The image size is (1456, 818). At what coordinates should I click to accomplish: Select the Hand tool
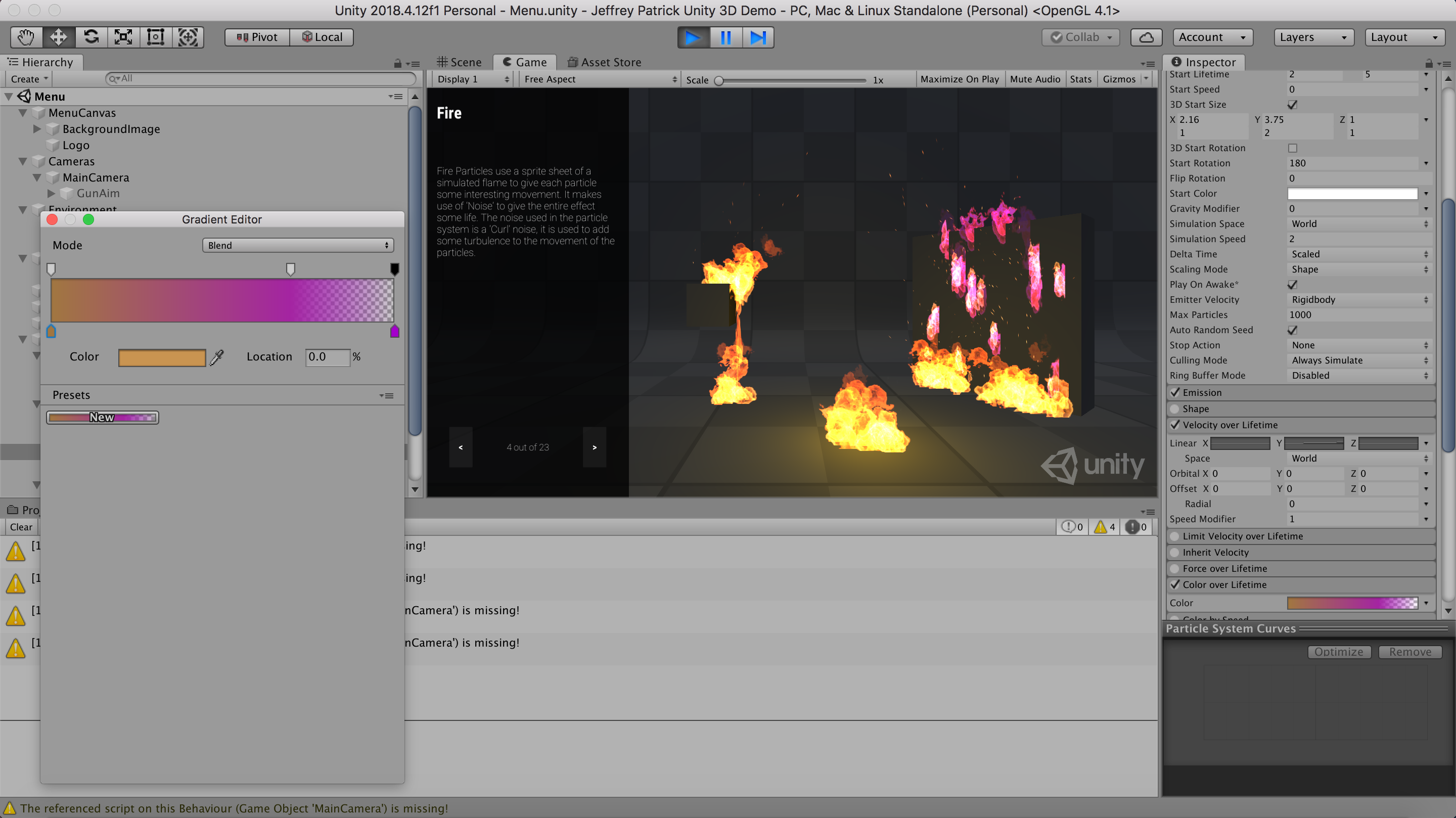click(26, 37)
